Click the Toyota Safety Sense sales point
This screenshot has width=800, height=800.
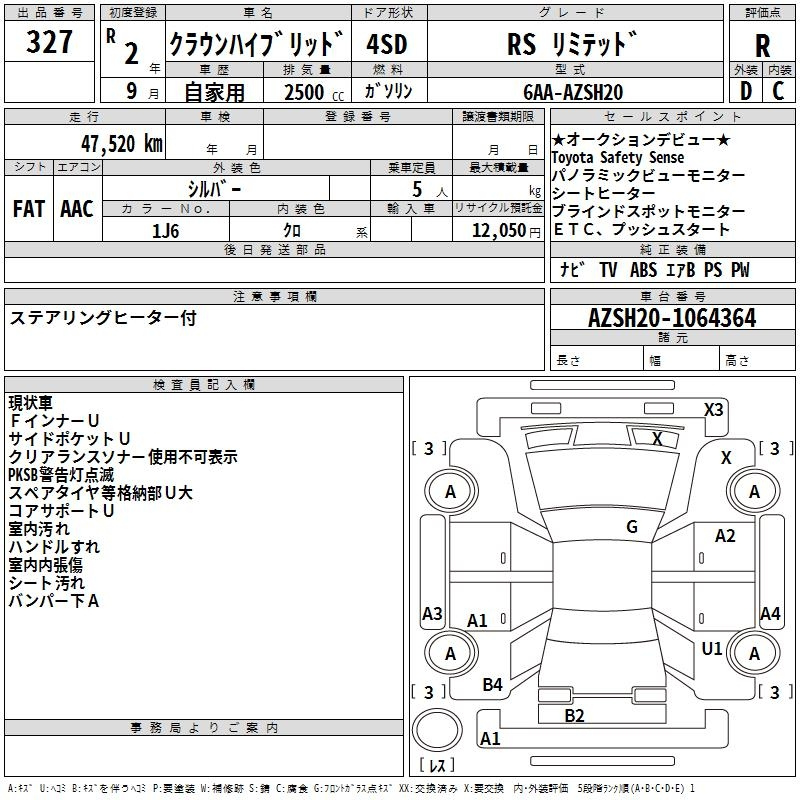coord(618,158)
